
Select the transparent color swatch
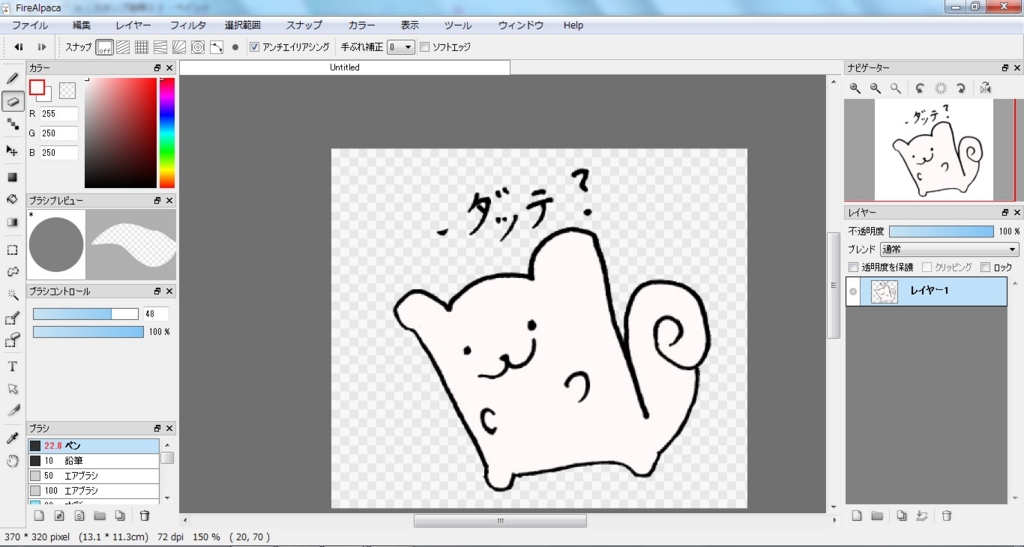pos(67,91)
